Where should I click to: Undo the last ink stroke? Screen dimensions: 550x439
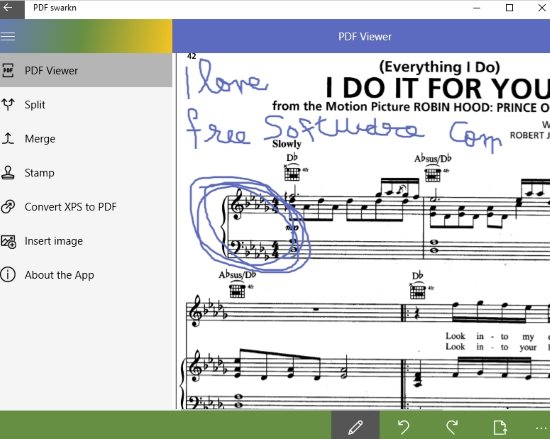(403, 427)
